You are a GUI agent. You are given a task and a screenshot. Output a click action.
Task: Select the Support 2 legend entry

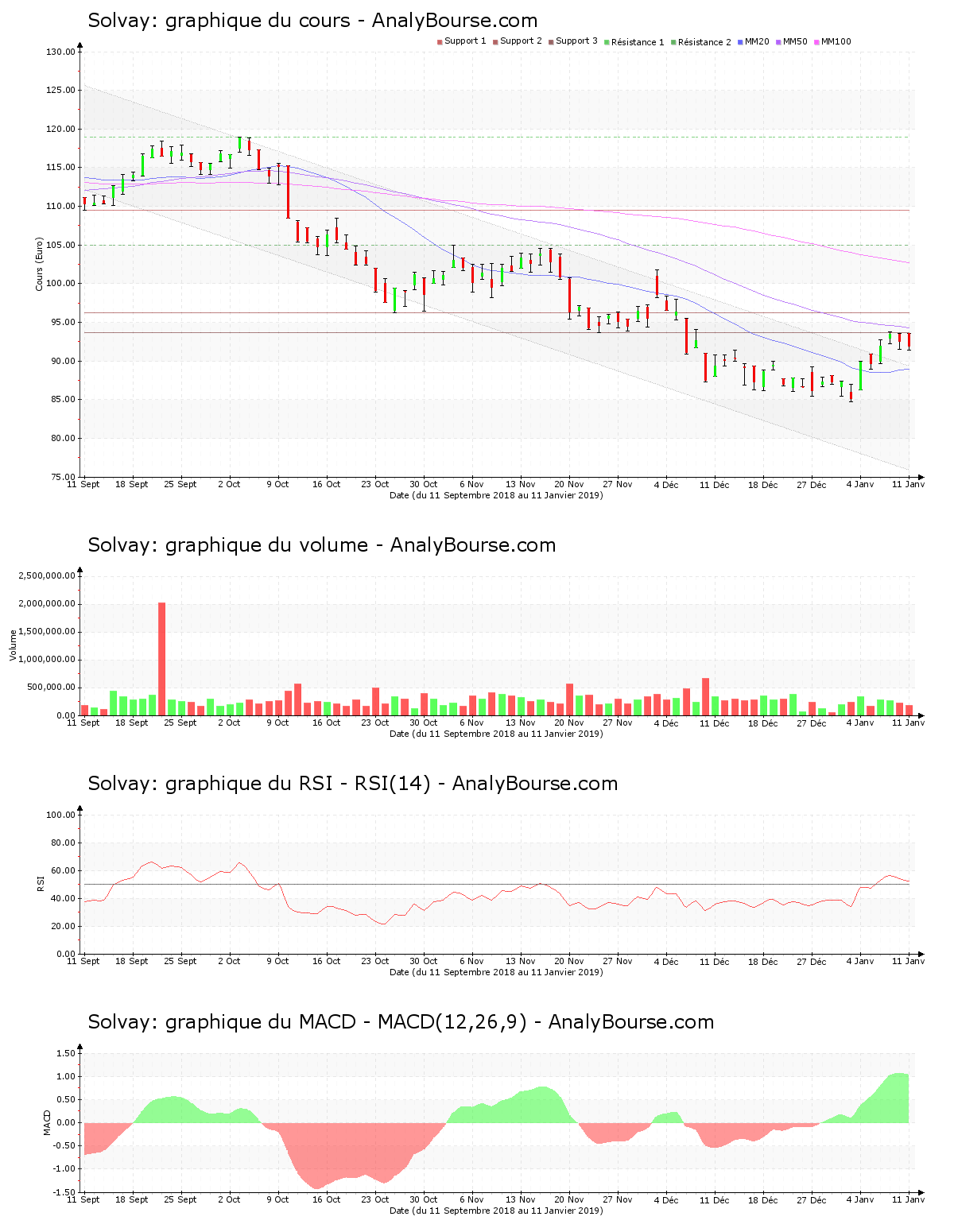[518, 41]
